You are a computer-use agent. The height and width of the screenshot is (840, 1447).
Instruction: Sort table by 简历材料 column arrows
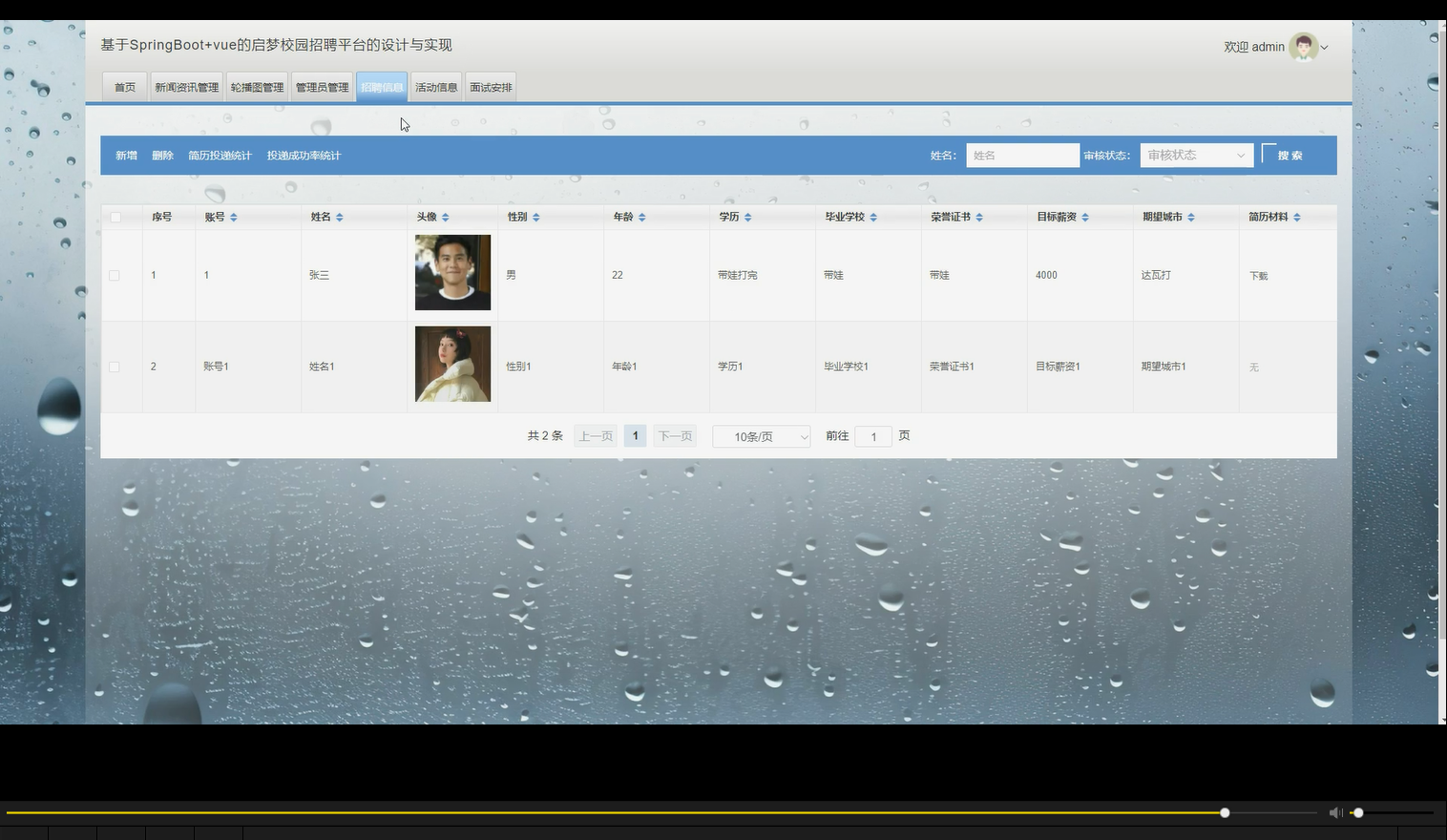point(1297,218)
